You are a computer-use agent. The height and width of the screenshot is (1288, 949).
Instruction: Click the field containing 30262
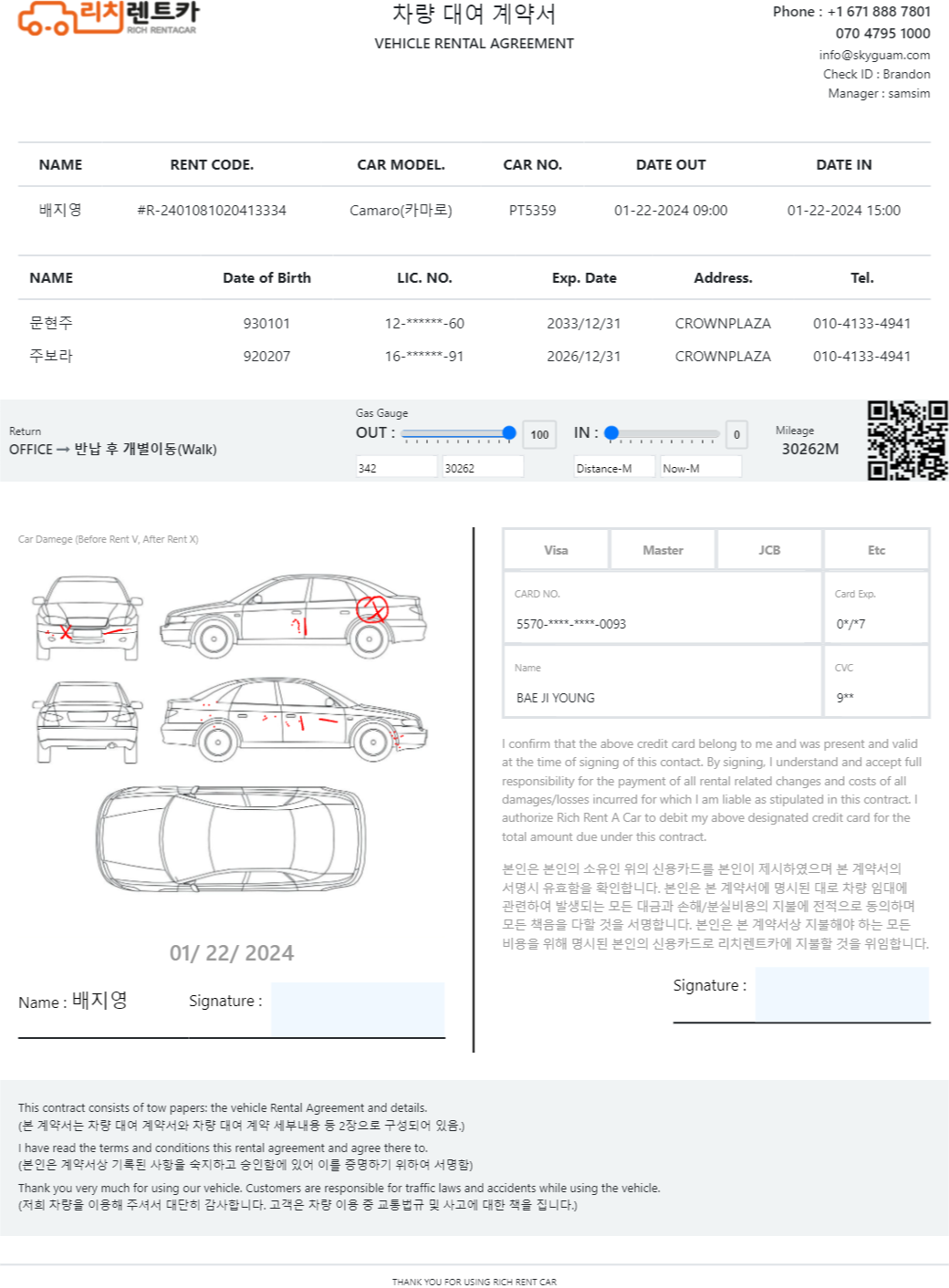click(x=483, y=467)
